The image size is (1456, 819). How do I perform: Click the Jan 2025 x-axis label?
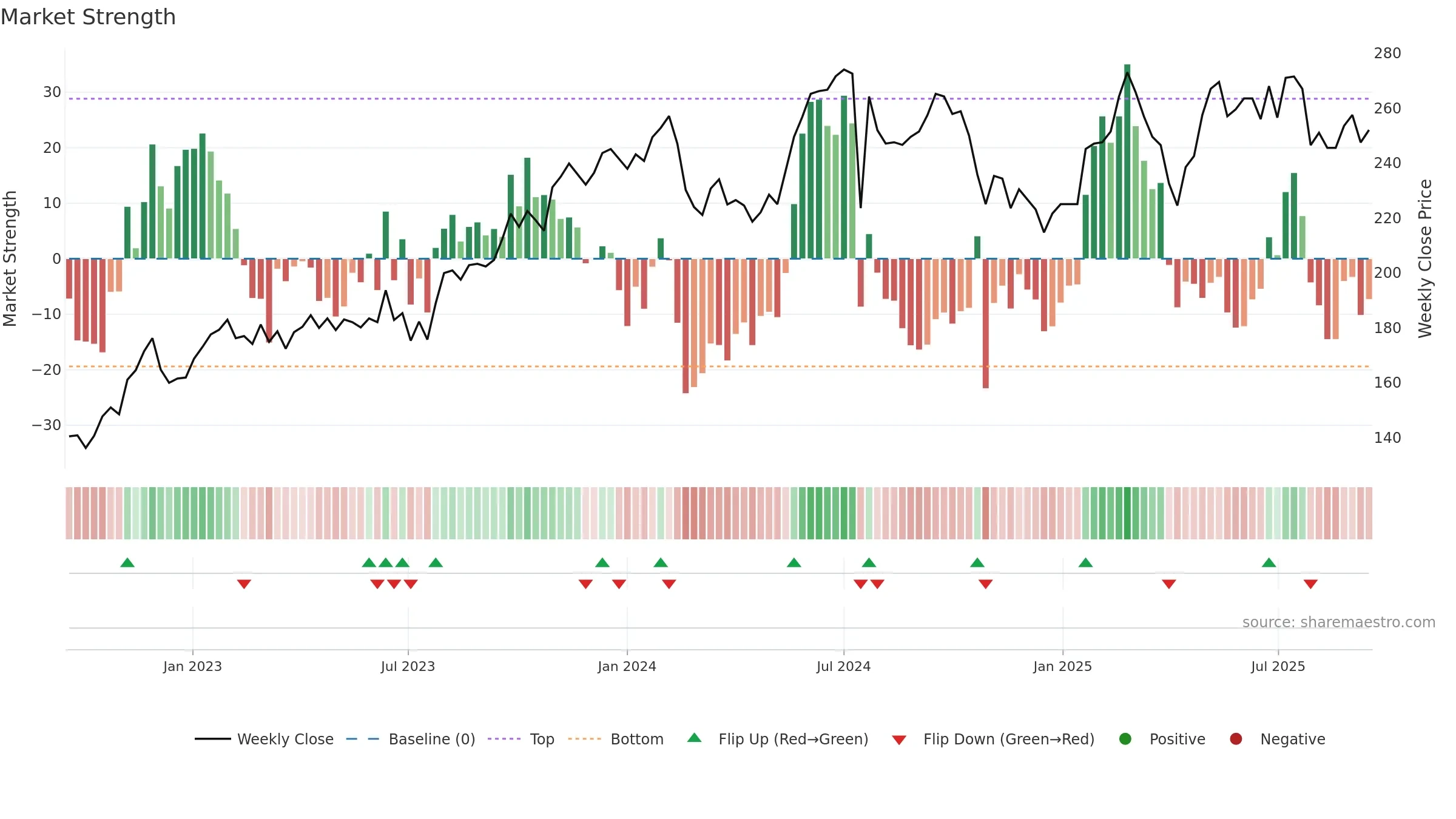(1062, 666)
